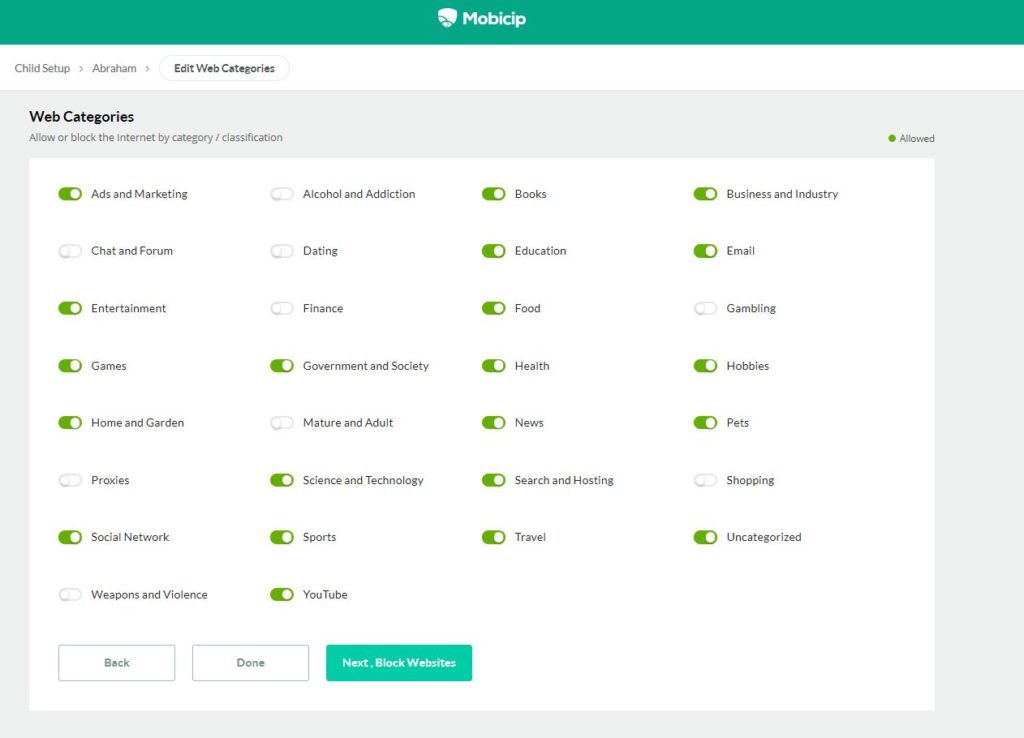The height and width of the screenshot is (738, 1024).
Task: Enable the Chat and Forum category
Action: [x=70, y=251]
